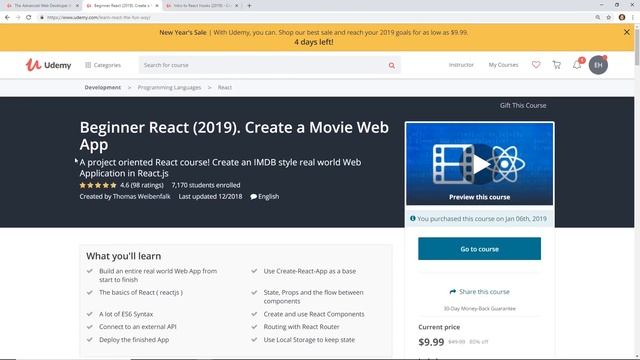The image size is (640, 360).
Task: Focus the Search for course field
Action: [x=261, y=65]
